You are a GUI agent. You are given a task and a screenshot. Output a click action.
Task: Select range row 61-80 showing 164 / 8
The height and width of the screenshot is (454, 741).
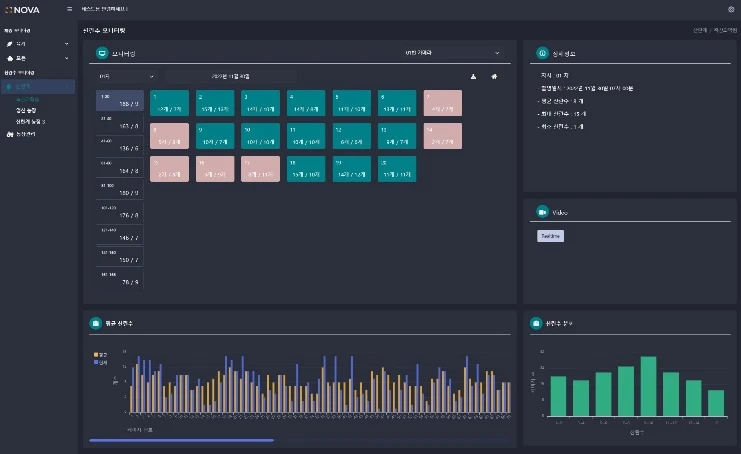[120, 167]
